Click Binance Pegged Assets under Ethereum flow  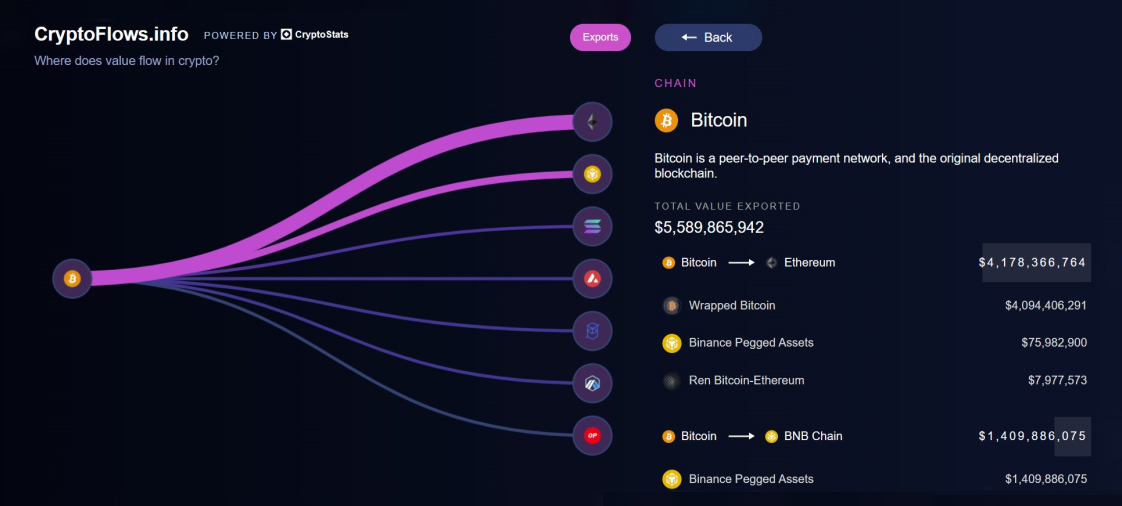[751, 342]
